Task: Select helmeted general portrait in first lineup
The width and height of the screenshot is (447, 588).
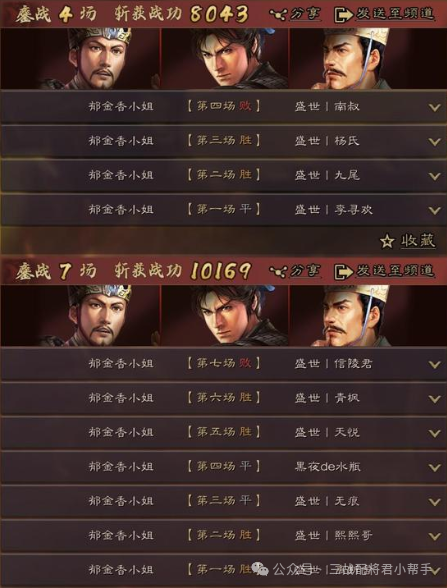Action: tap(81, 58)
